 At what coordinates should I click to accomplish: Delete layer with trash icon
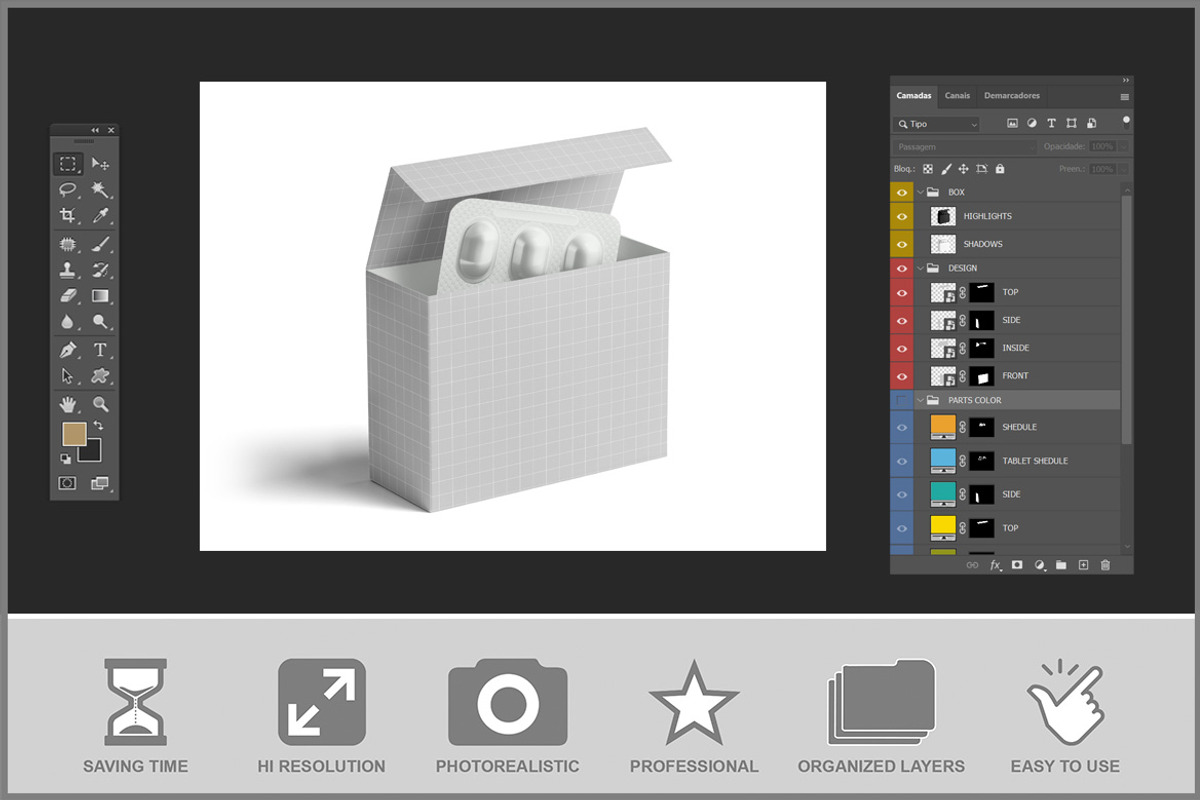click(1105, 565)
